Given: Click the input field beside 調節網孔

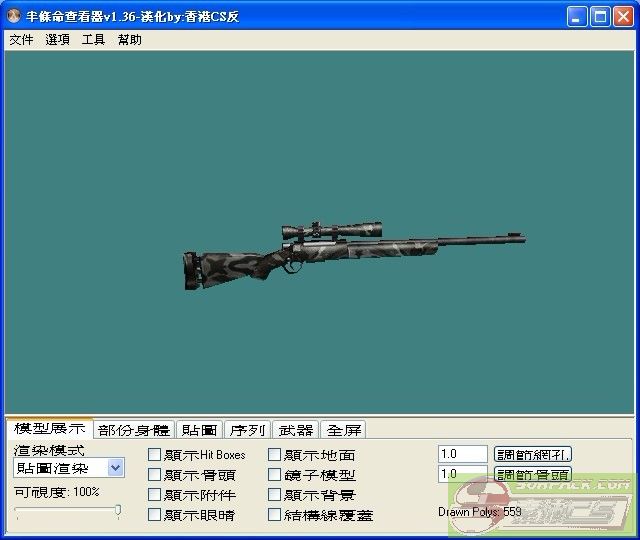Looking at the screenshot, I should click(462, 454).
